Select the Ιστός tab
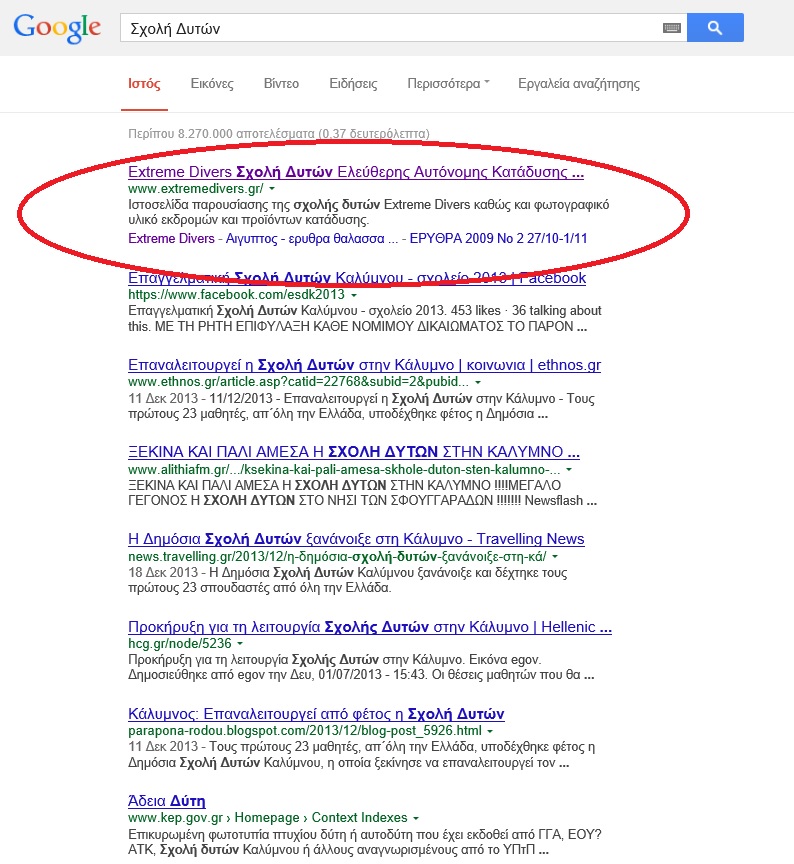Image resolution: width=794 pixels, height=864 pixels. (x=144, y=84)
